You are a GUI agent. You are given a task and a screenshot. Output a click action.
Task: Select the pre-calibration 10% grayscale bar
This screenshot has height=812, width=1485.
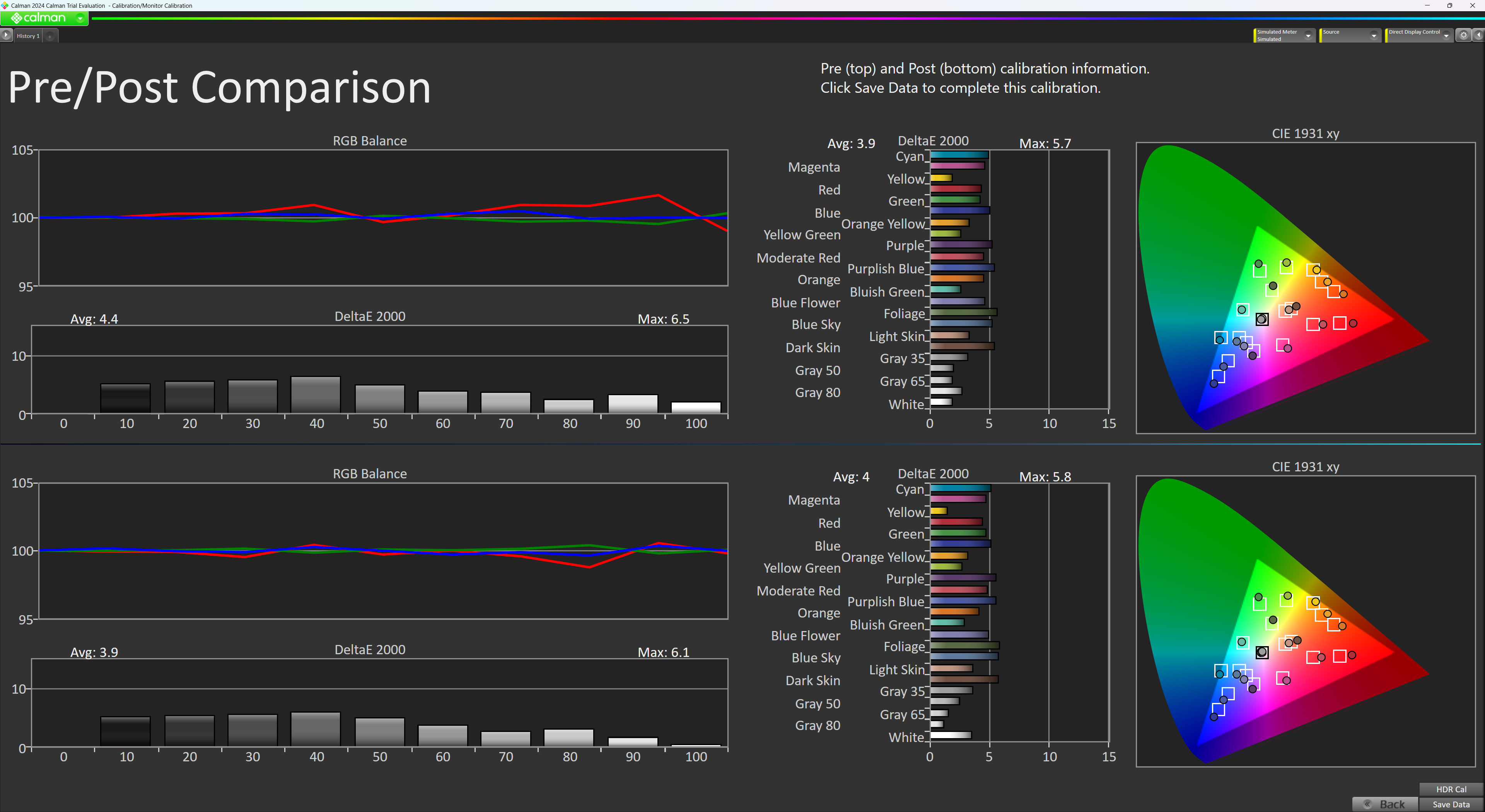(126, 398)
